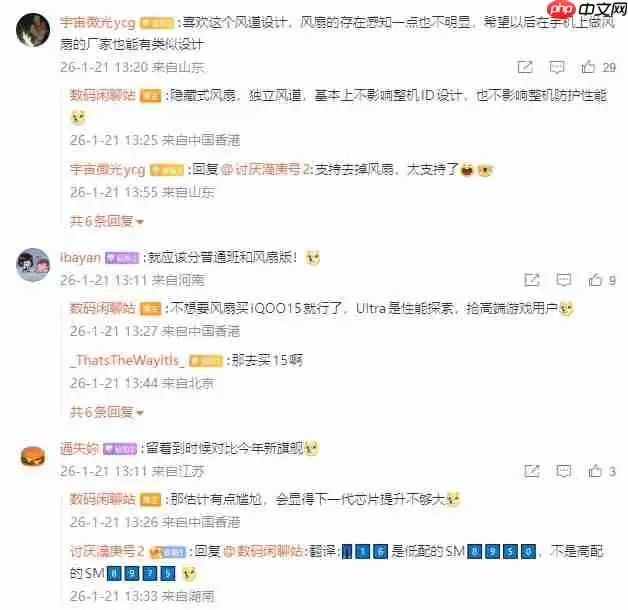This screenshot has width=628, height=610.
Task: Open comment icon on 江苏 user's comment
Action: [x=564, y=471]
